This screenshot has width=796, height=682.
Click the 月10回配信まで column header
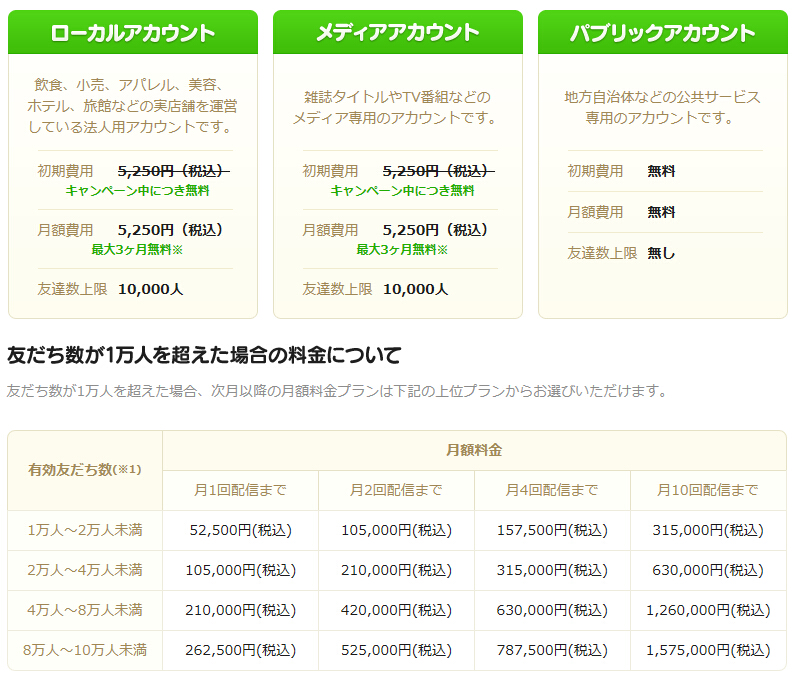click(708, 490)
